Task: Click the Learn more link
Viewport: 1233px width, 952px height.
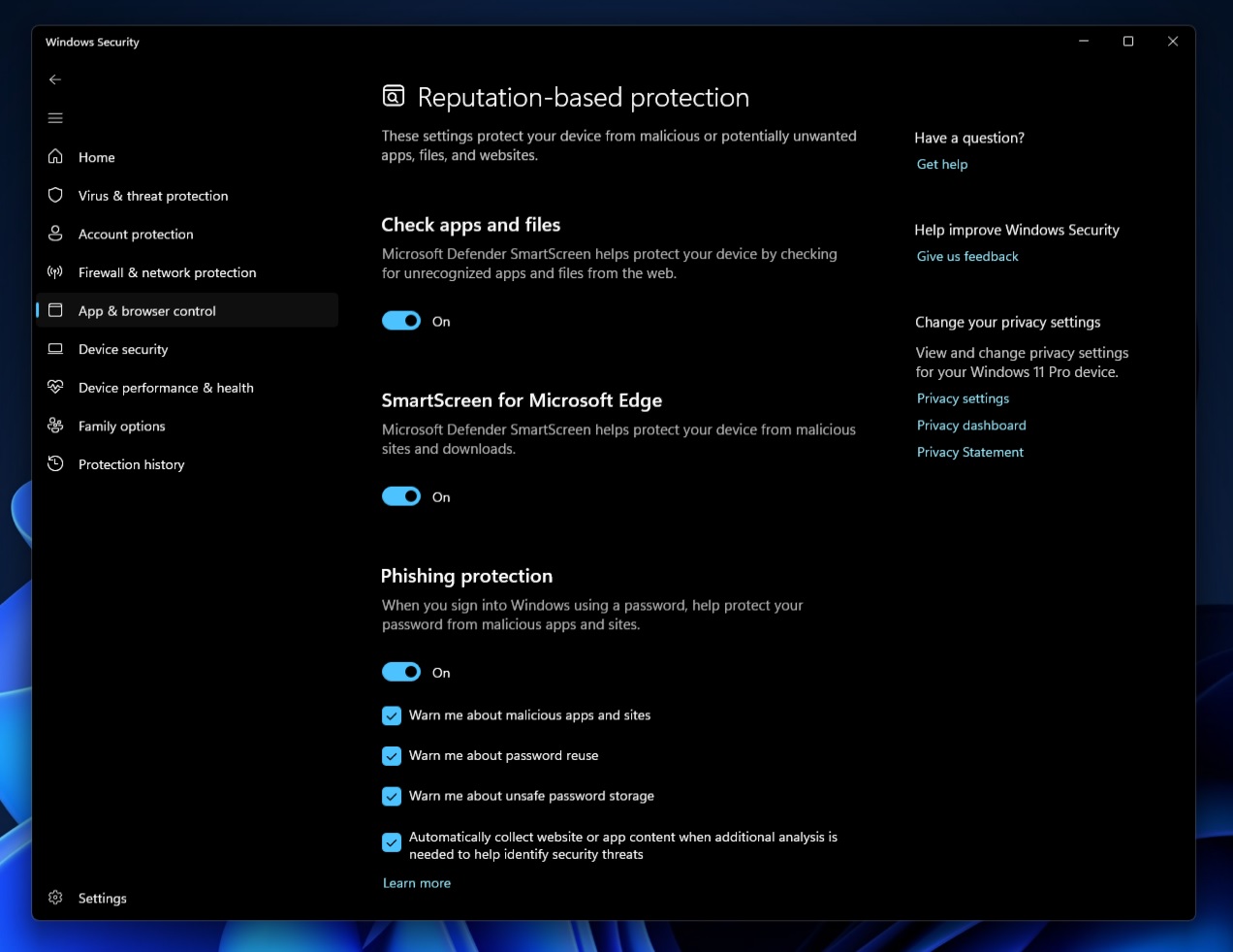Action: tap(417, 882)
